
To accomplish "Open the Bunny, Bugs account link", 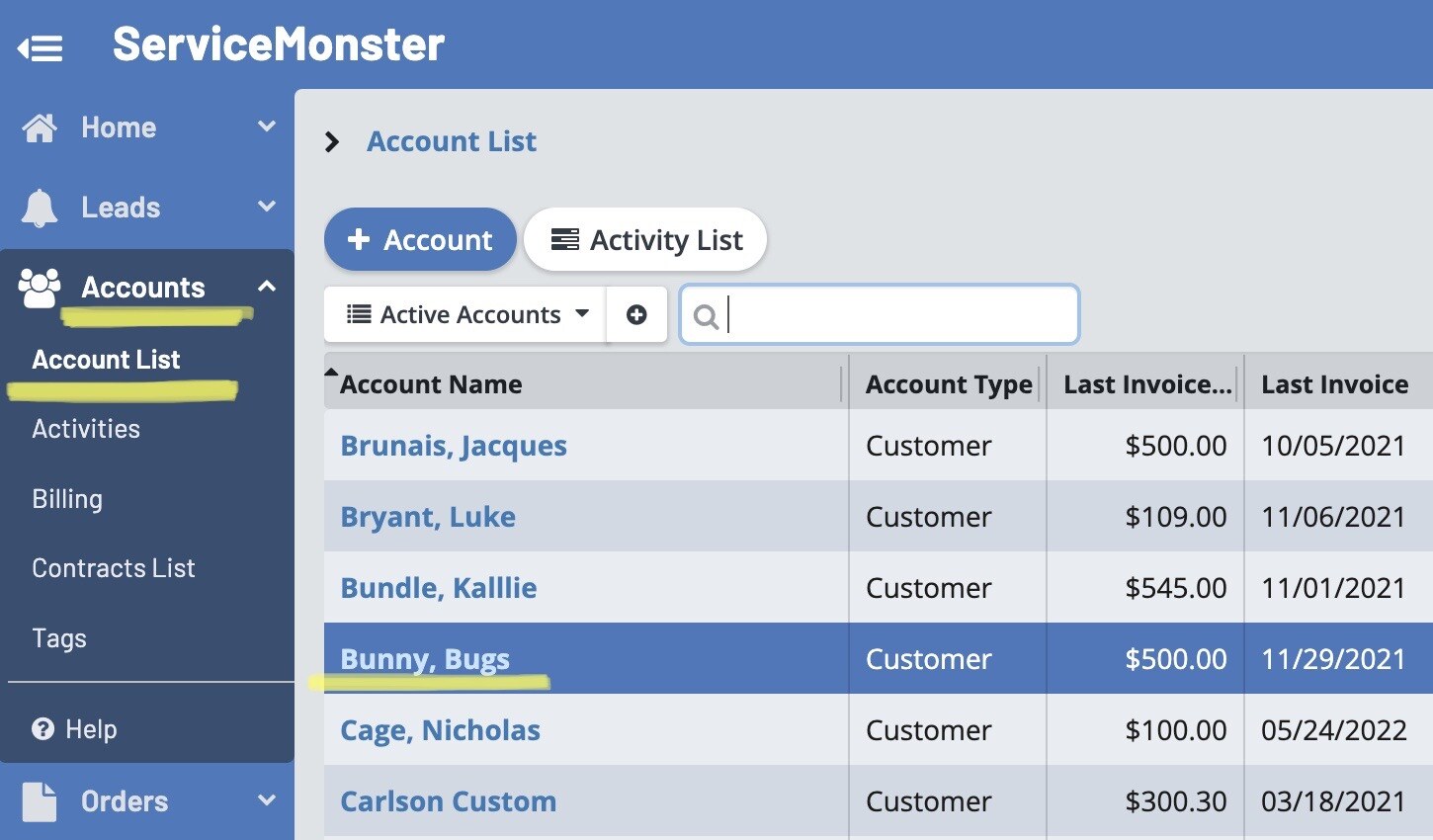I will click(425, 659).
